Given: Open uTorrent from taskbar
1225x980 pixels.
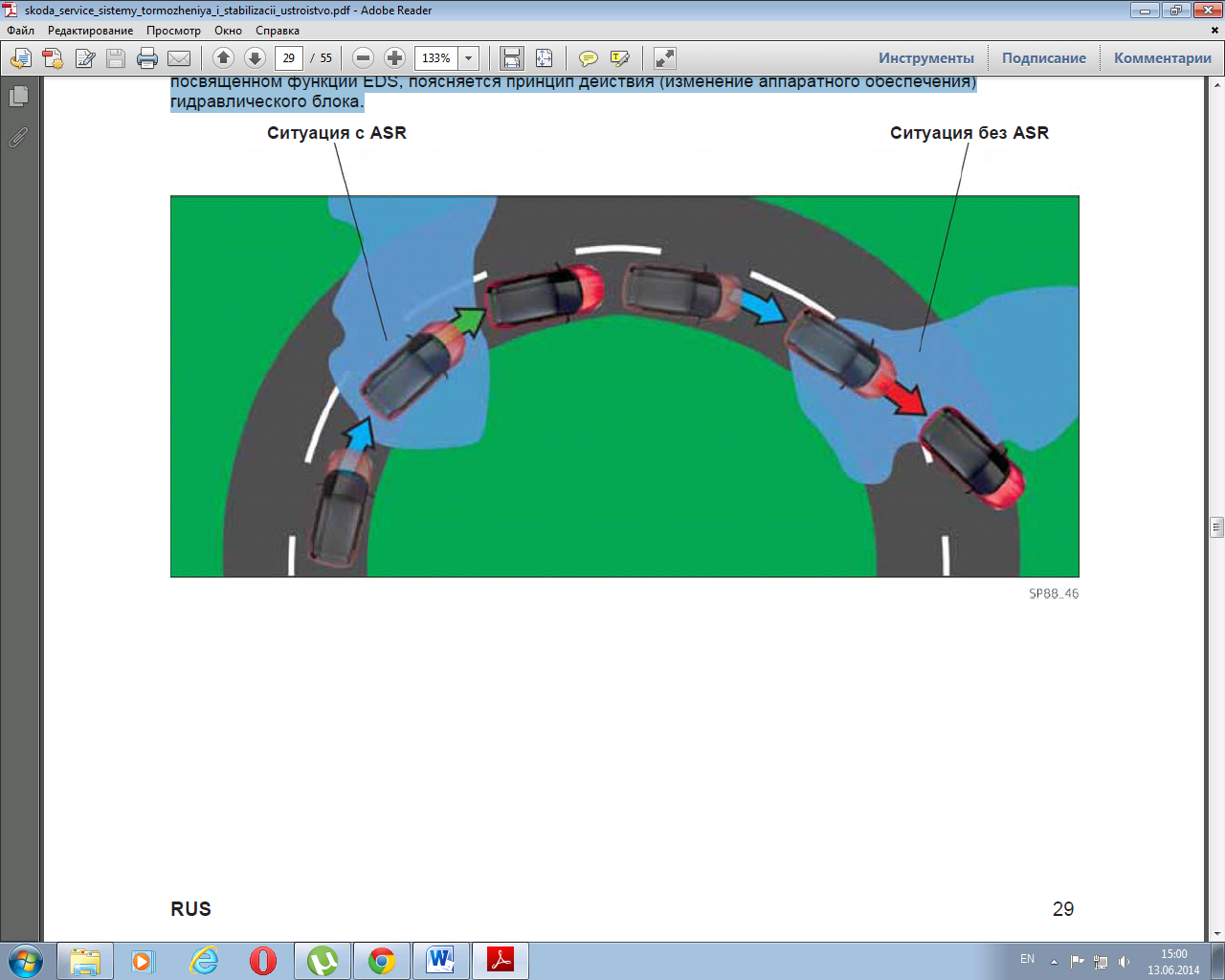Looking at the screenshot, I should (323, 961).
